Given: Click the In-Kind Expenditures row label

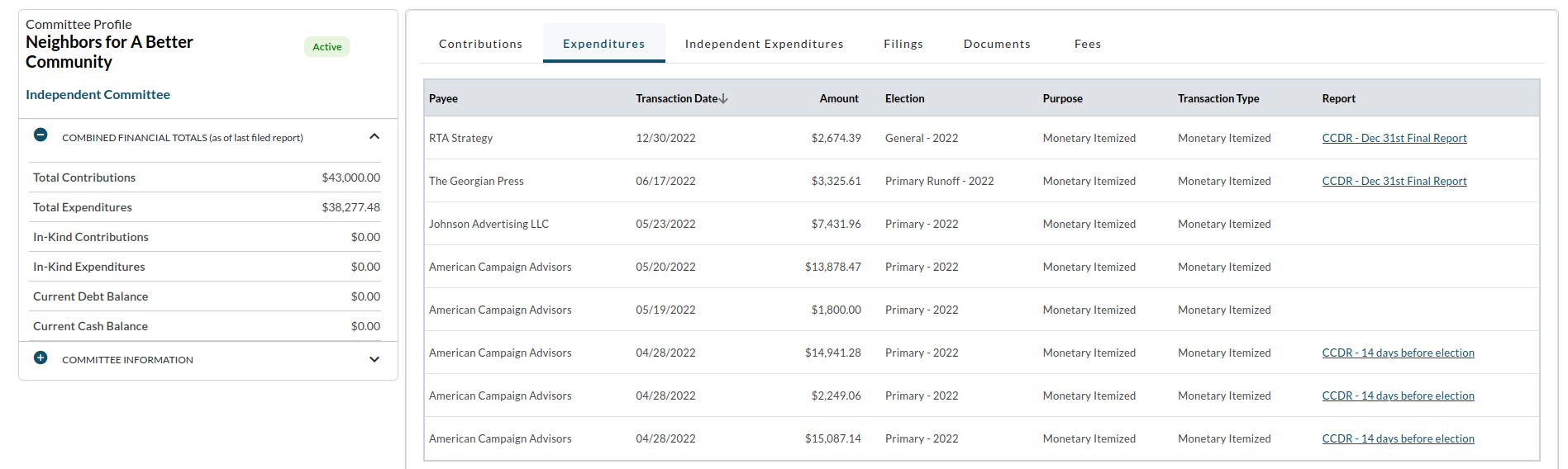Looking at the screenshot, I should [x=88, y=267].
